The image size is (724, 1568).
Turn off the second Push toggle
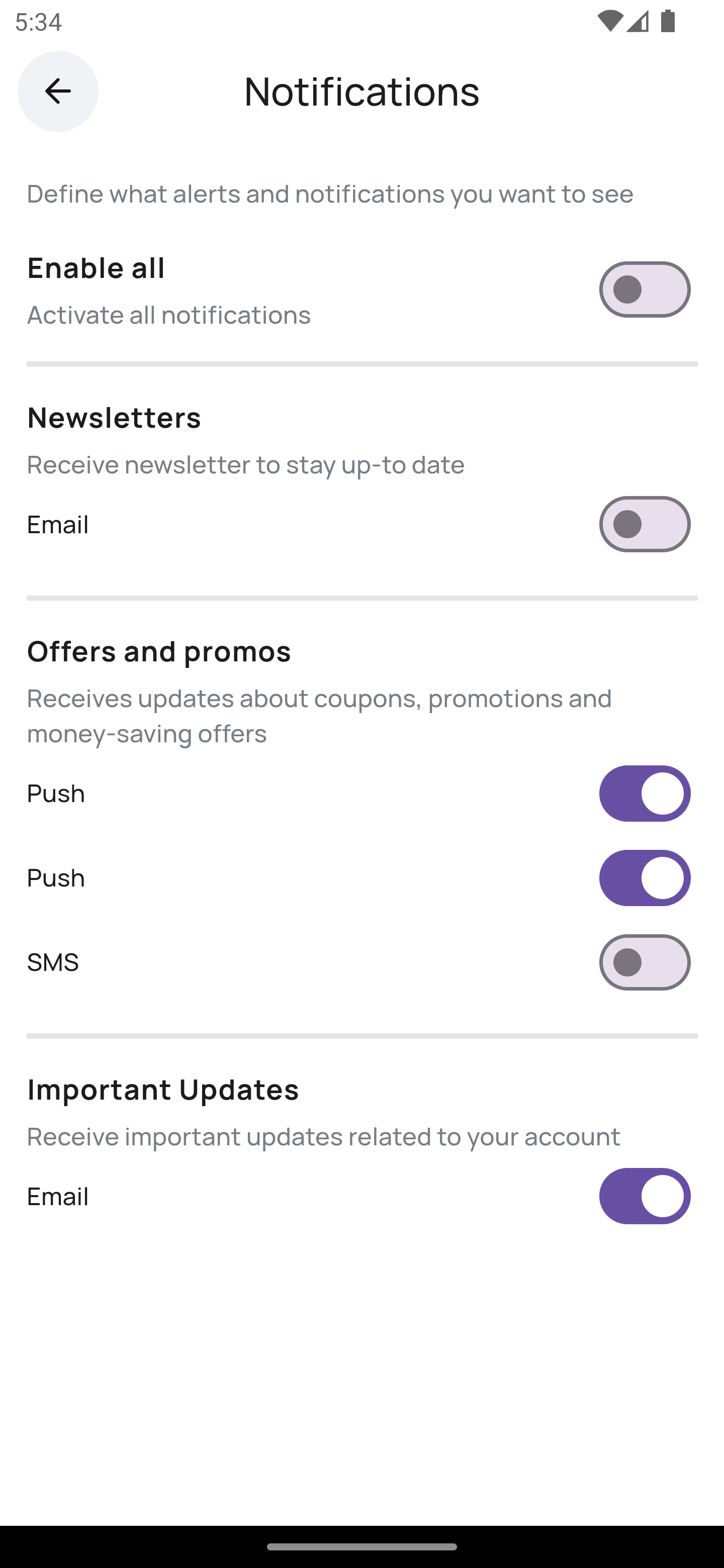[x=644, y=878]
